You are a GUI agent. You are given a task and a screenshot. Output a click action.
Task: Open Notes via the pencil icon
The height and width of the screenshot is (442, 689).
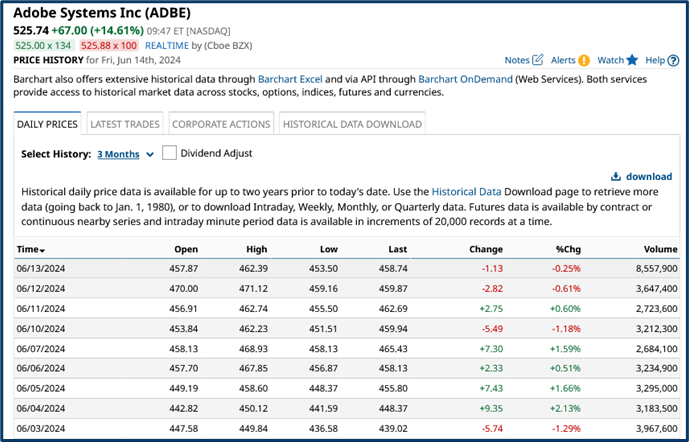[x=539, y=61]
